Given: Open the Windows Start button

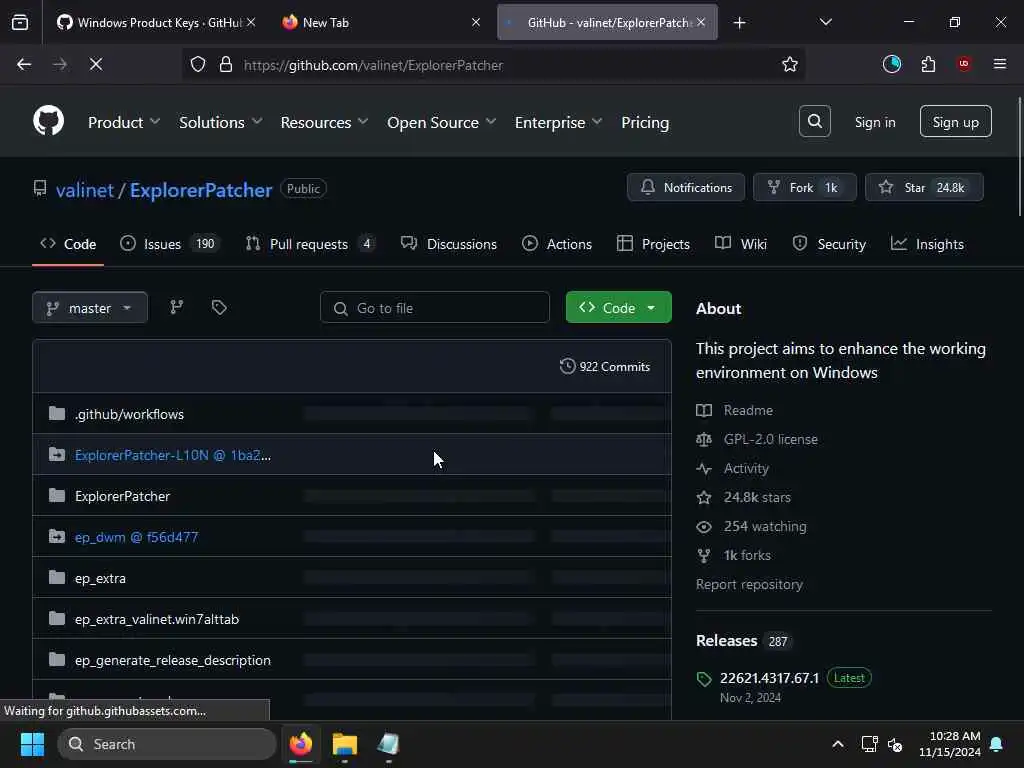Looking at the screenshot, I should (x=32, y=744).
